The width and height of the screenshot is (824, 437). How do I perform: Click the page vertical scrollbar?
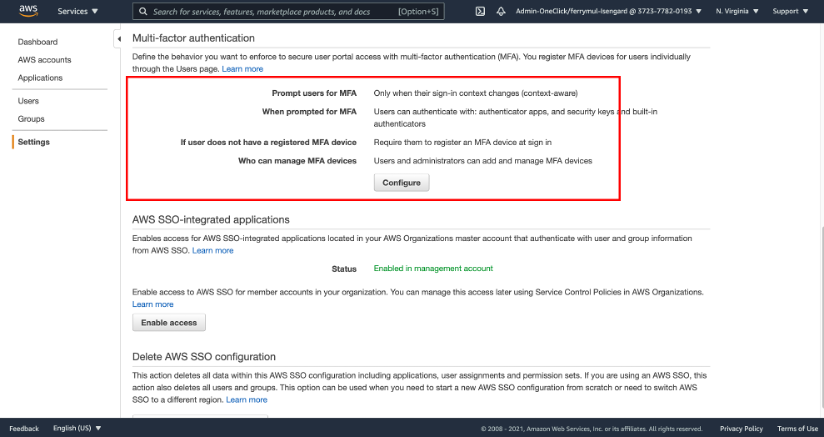pos(821,315)
